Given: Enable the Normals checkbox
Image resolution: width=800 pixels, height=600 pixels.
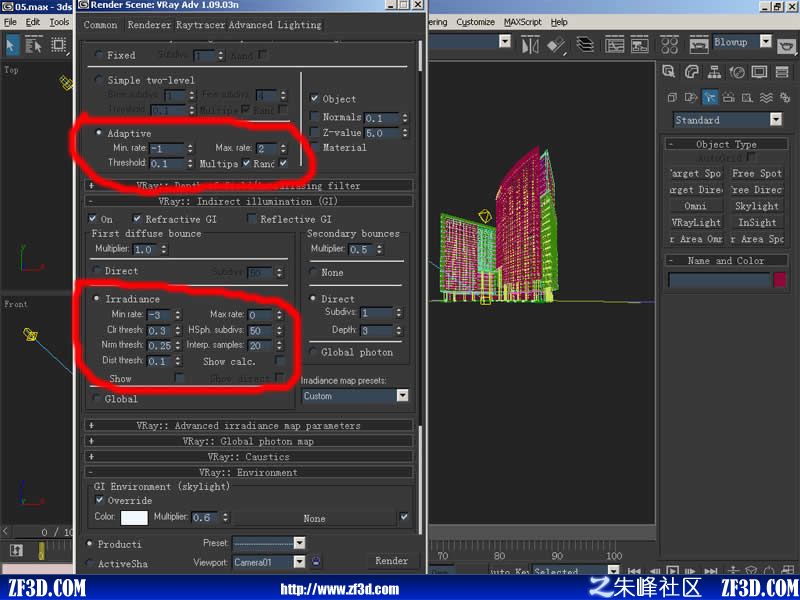Looking at the screenshot, I should click(x=315, y=117).
